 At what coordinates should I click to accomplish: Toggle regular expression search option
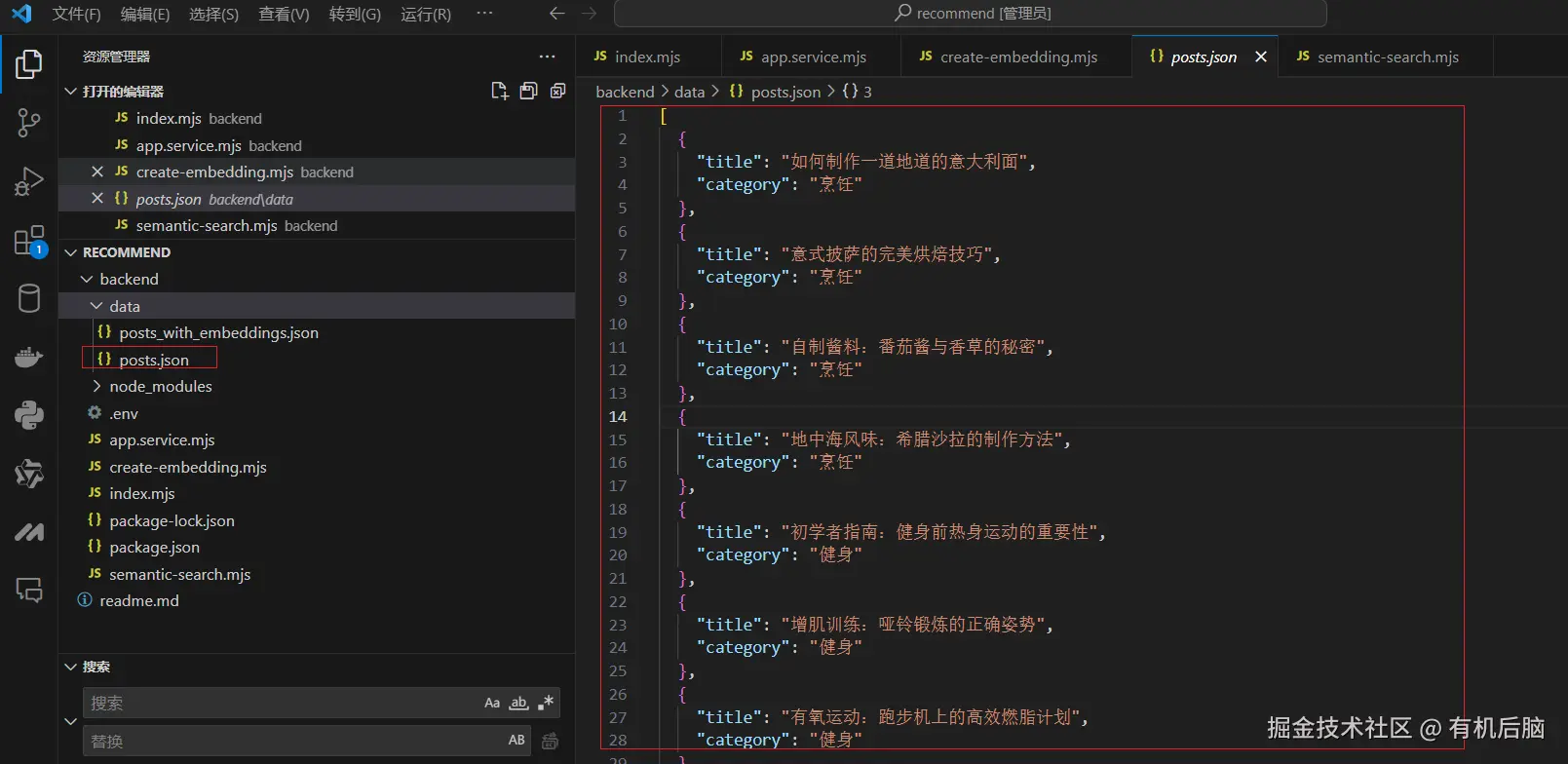[x=546, y=703]
